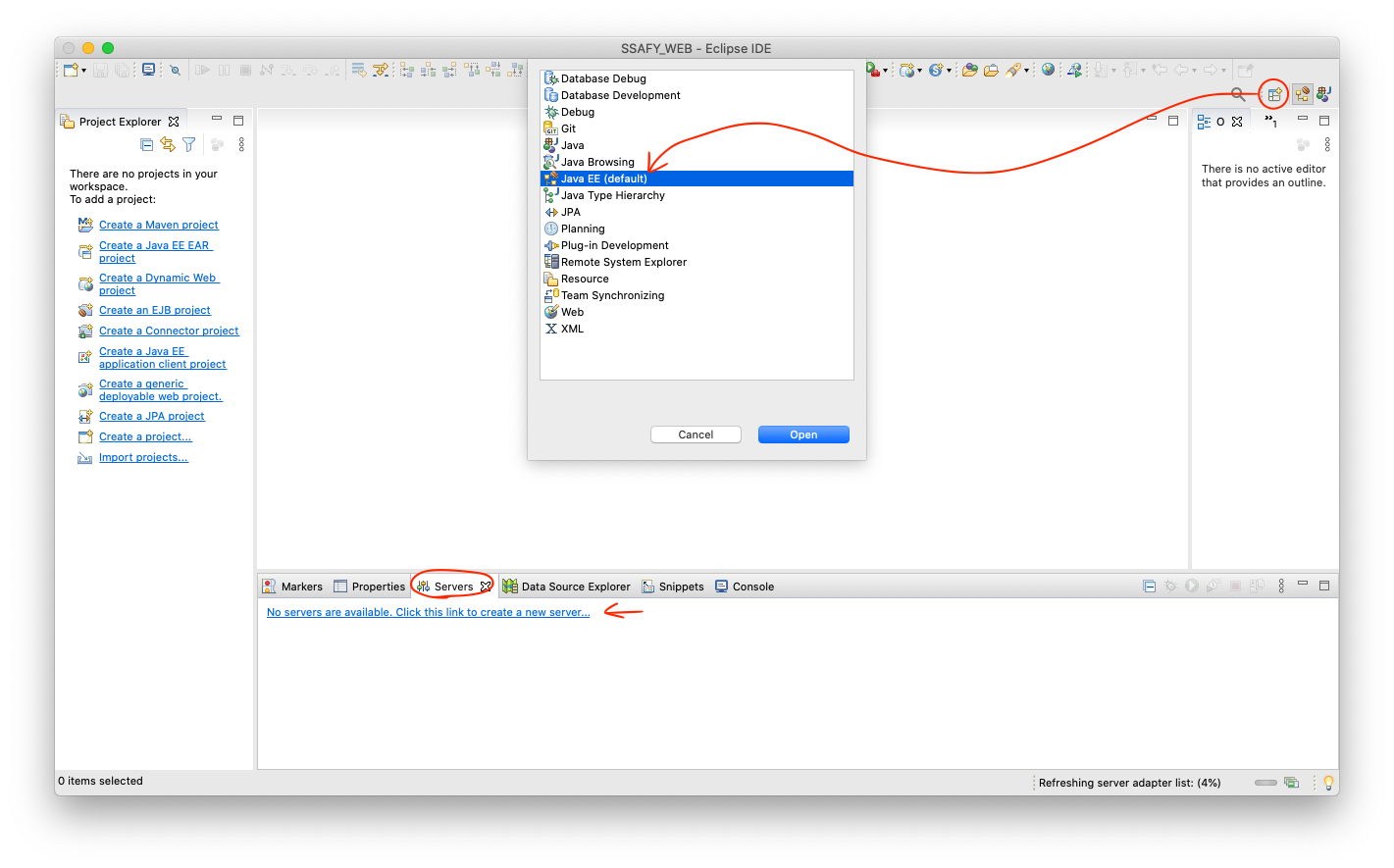Click Open Web Browser globe icon
The height and width of the screenshot is (868, 1394).
tap(1048, 70)
